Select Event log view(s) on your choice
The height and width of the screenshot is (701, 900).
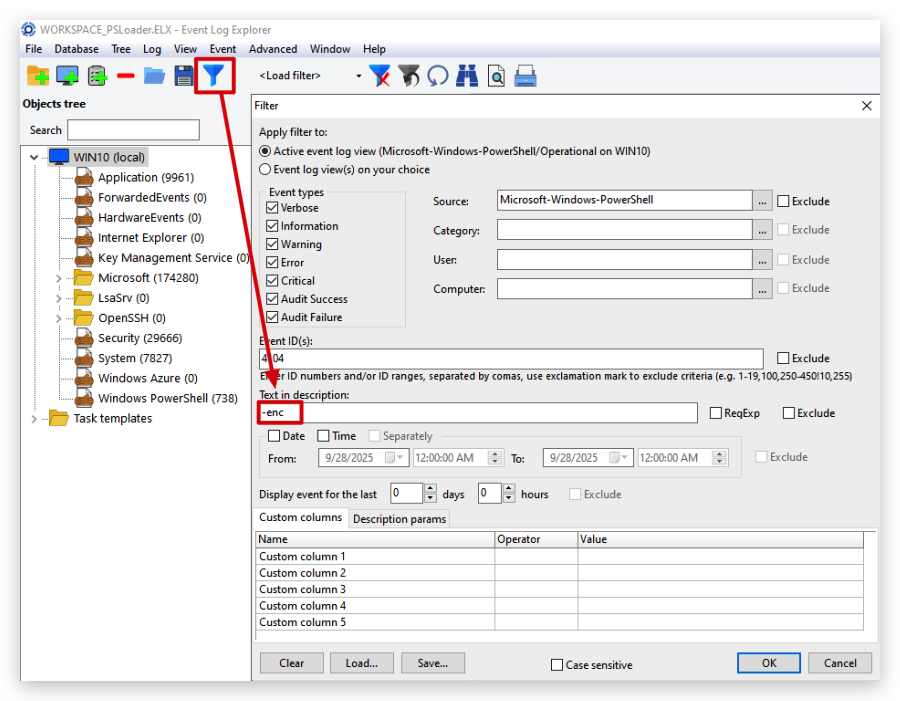click(265, 169)
